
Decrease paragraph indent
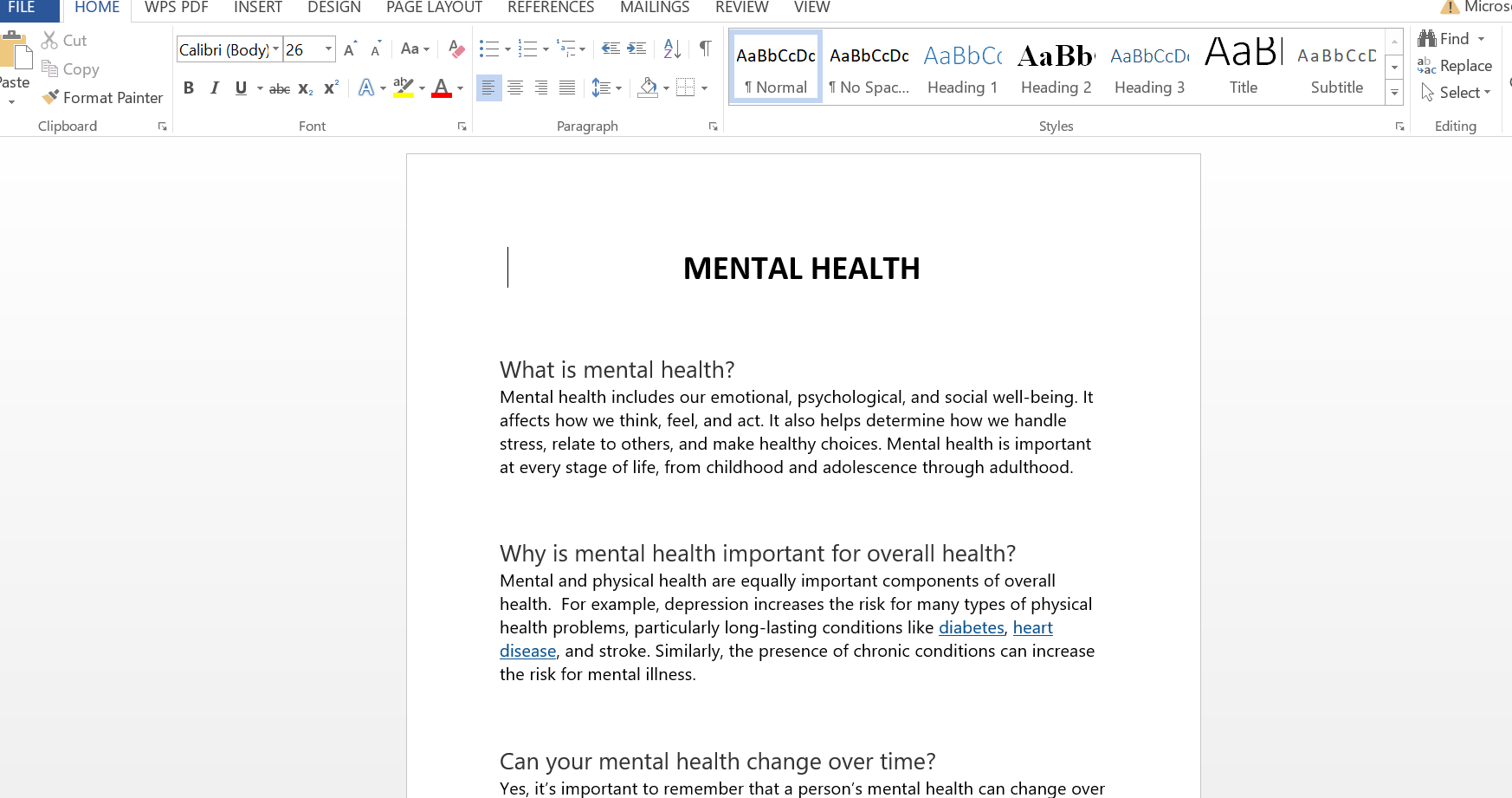[x=611, y=49]
